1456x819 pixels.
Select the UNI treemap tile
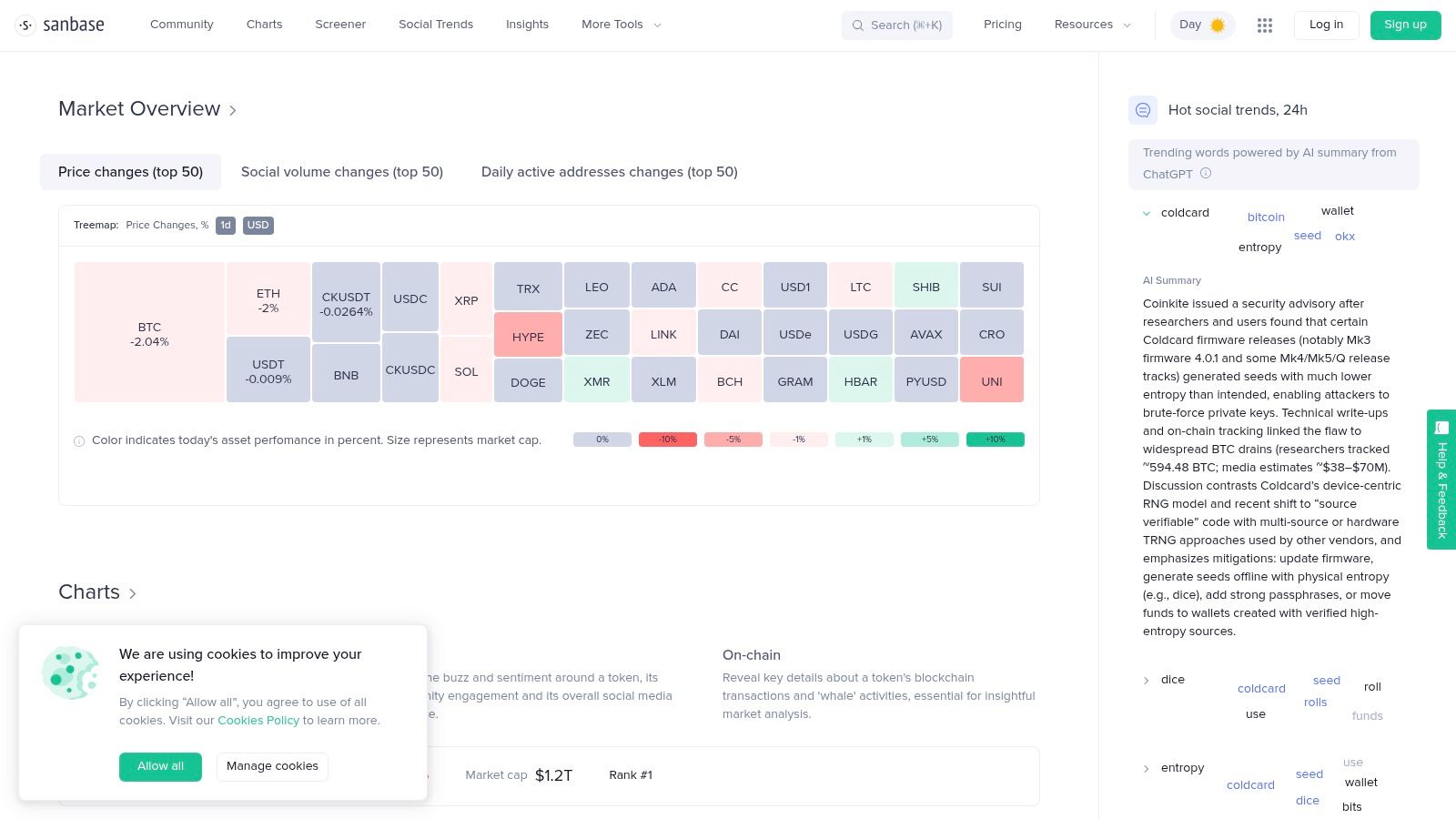click(x=992, y=379)
